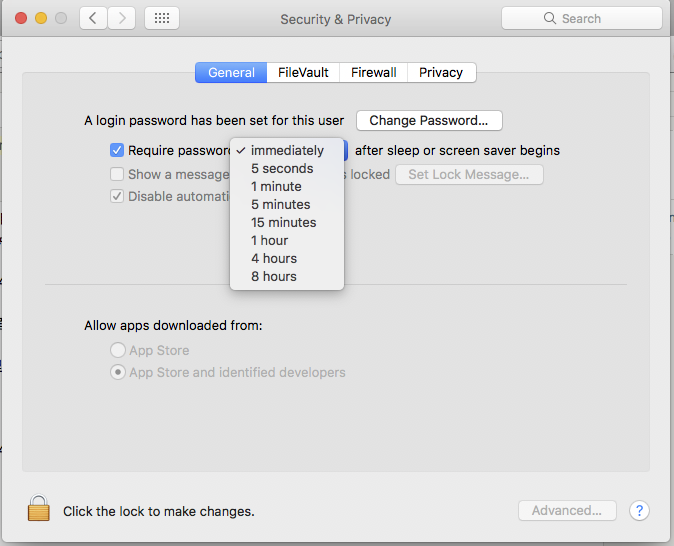Open the Privacy tab
Image resolution: width=674 pixels, height=546 pixels.
coord(441,72)
